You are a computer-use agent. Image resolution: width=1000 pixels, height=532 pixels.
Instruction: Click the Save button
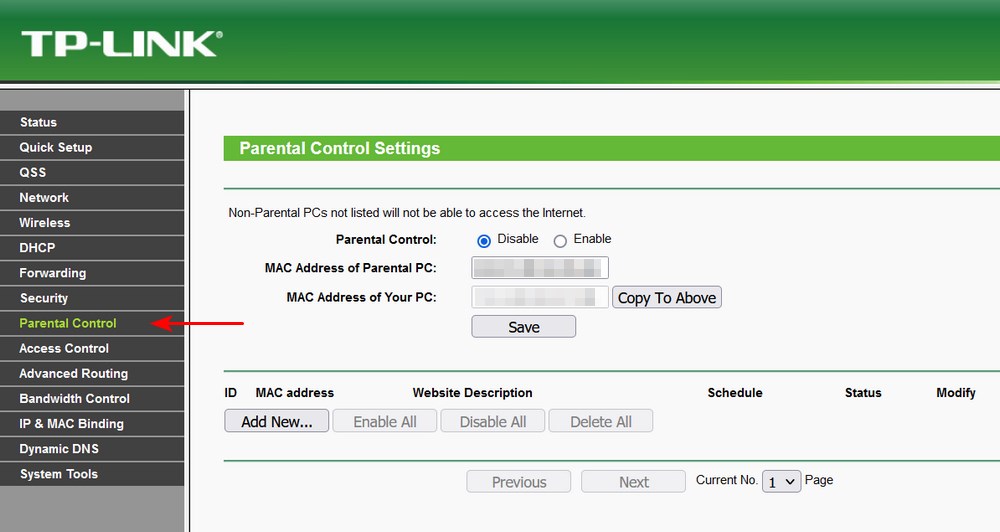(524, 327)
